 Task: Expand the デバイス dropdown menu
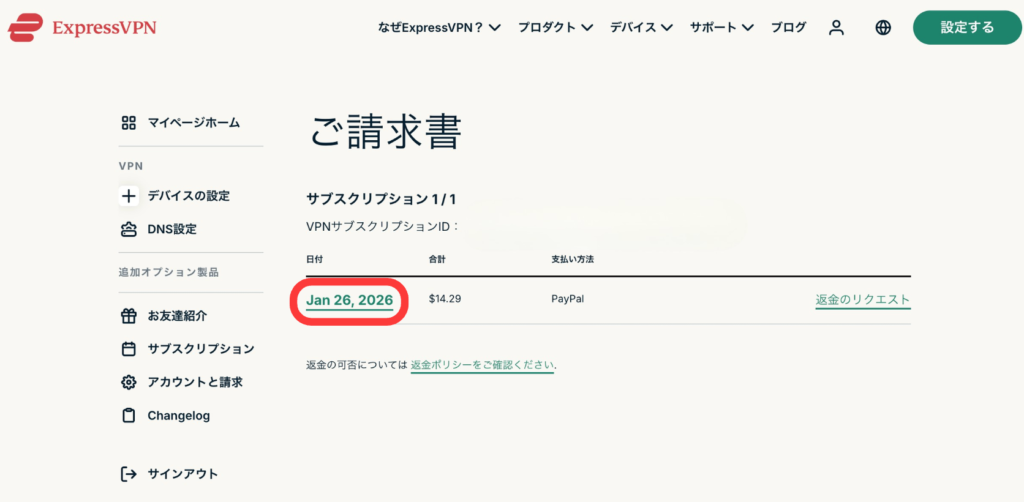641,28
